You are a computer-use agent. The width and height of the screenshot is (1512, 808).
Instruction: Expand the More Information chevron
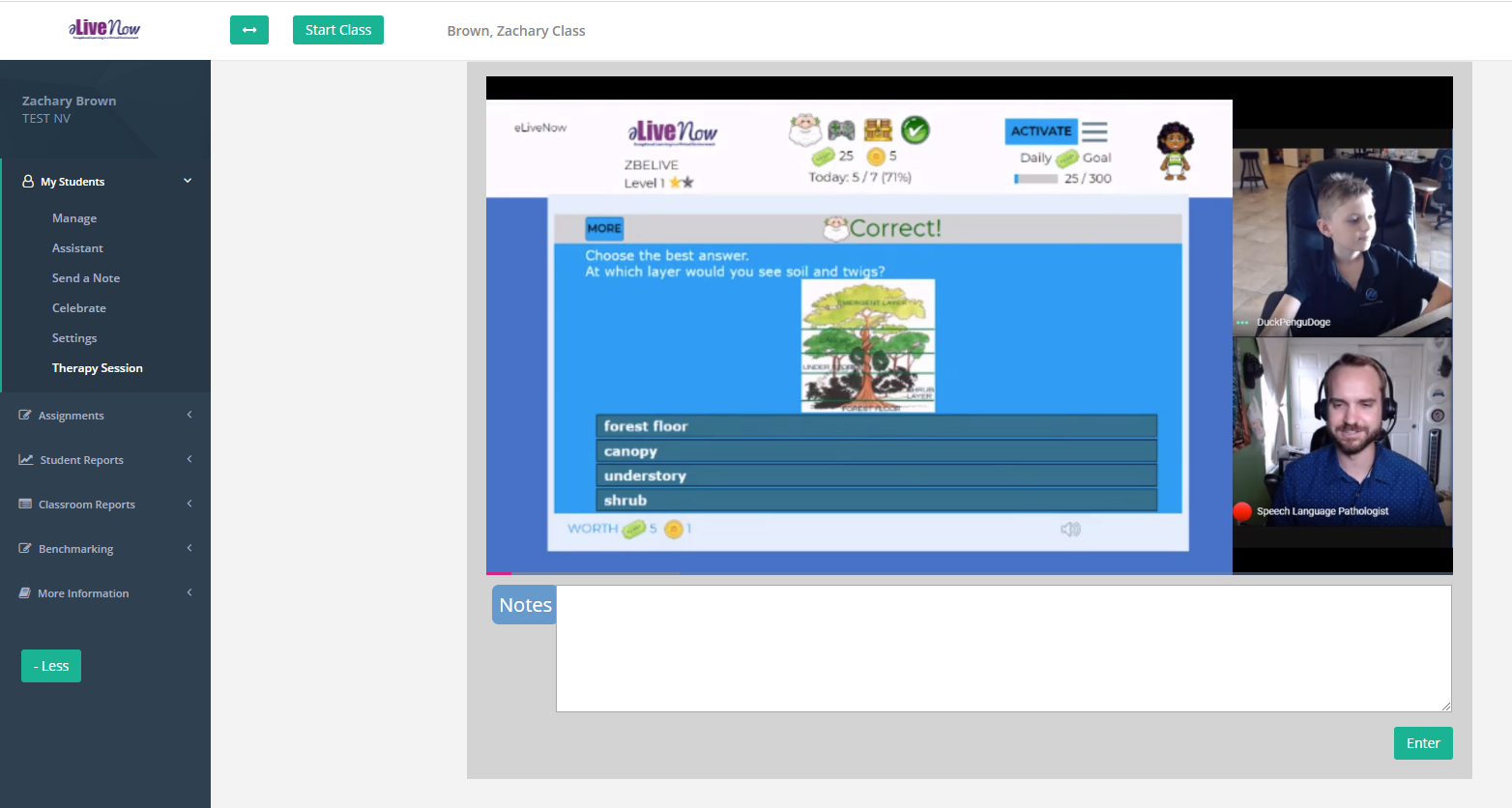189,592
